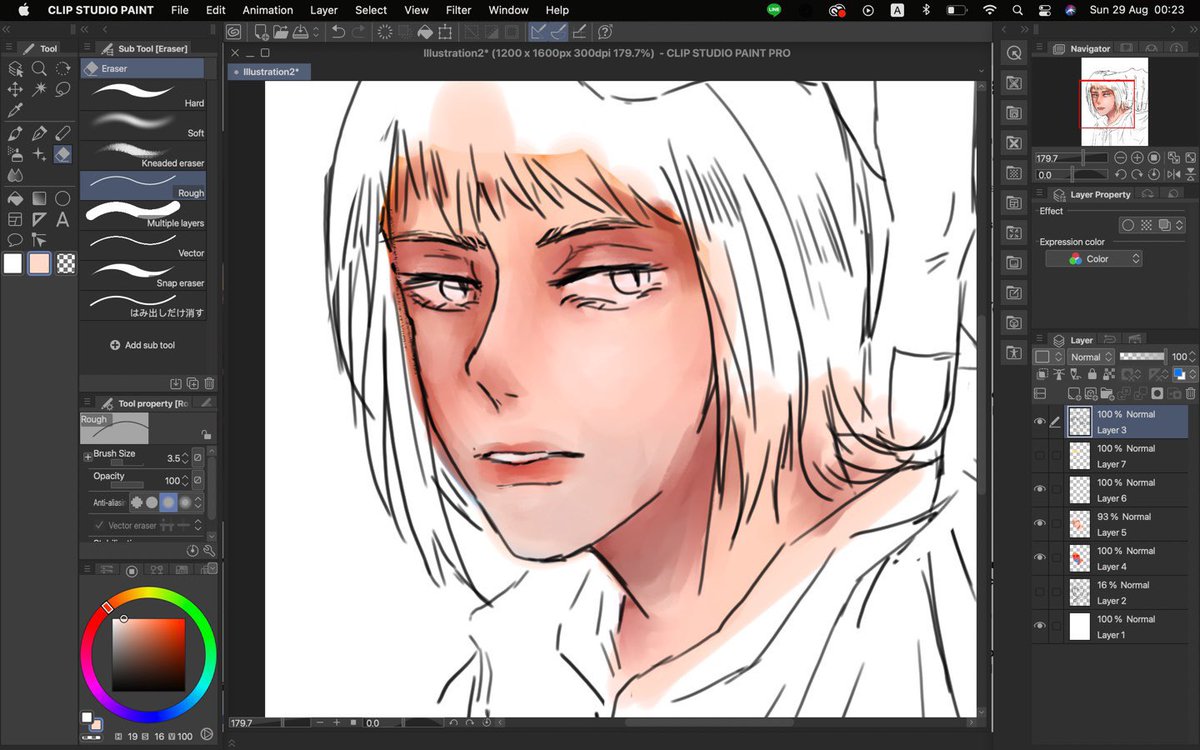Image resolution: width=1200 pixels, height=750 pixels.
Task: Select the Text tool
Action: 63,219
